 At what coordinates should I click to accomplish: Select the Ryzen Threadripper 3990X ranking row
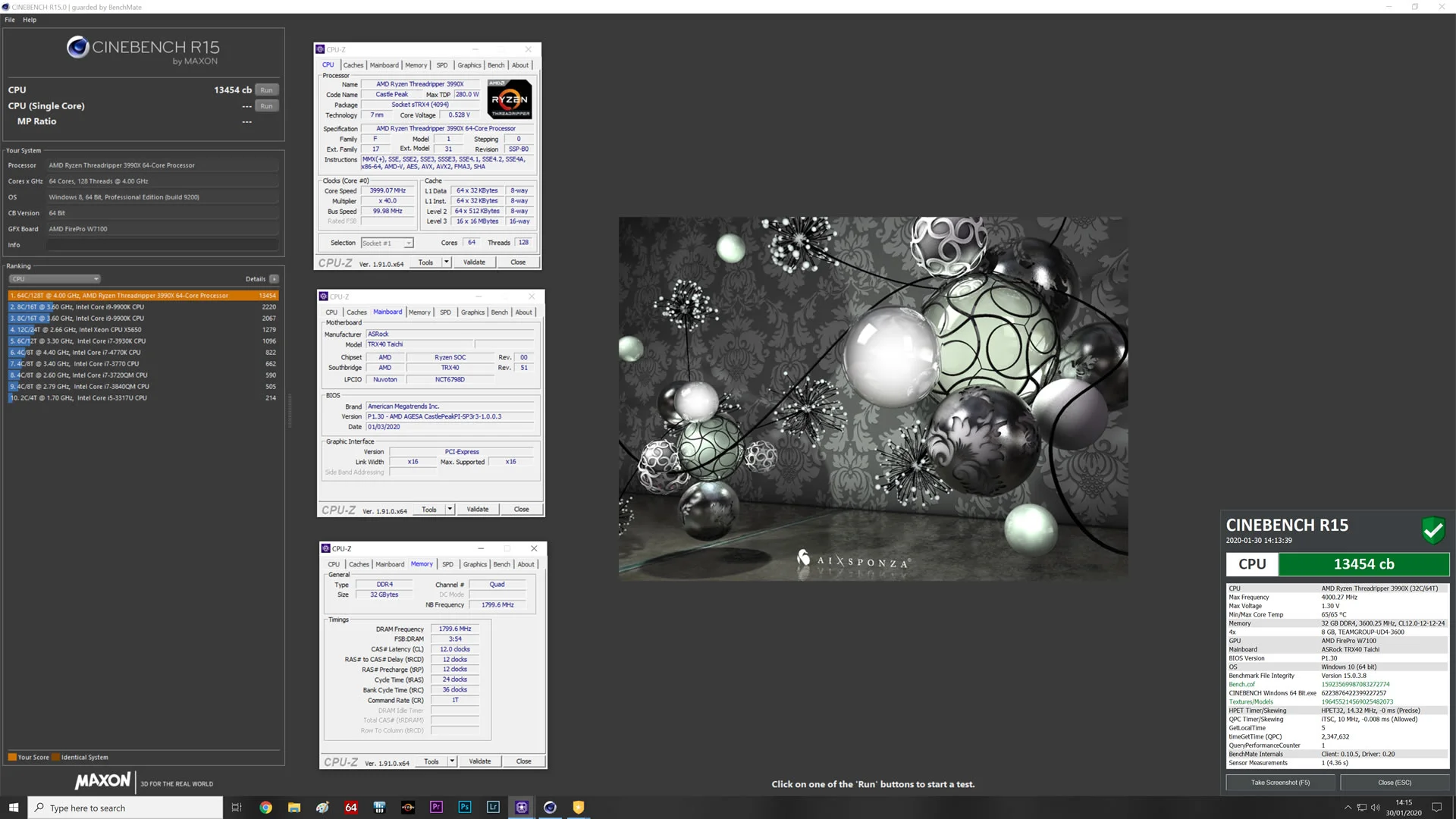[143, 296]
